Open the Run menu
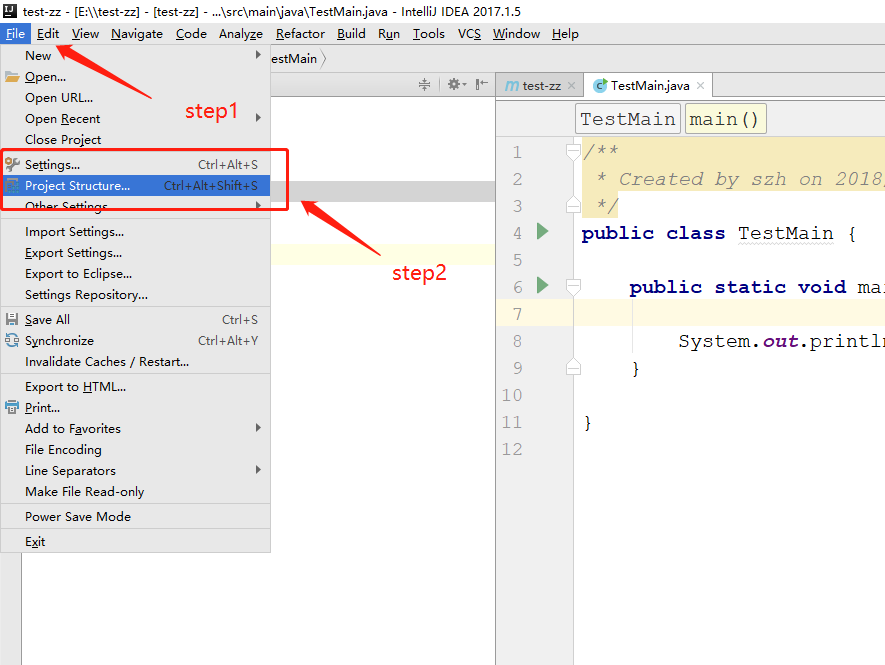 click(x=389, y=34)
